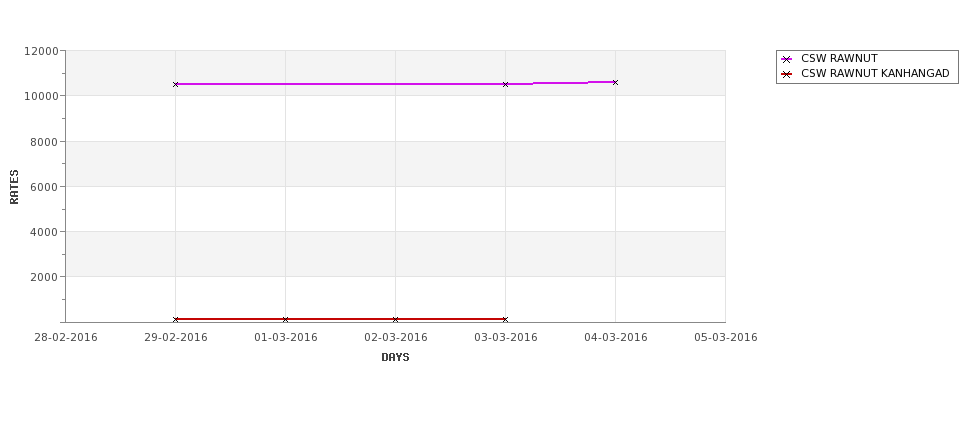The image size is (975, 429).
Task: Click the CSW RAWNUT KANHANGAD legend marker icon
Action: (786, 74)
